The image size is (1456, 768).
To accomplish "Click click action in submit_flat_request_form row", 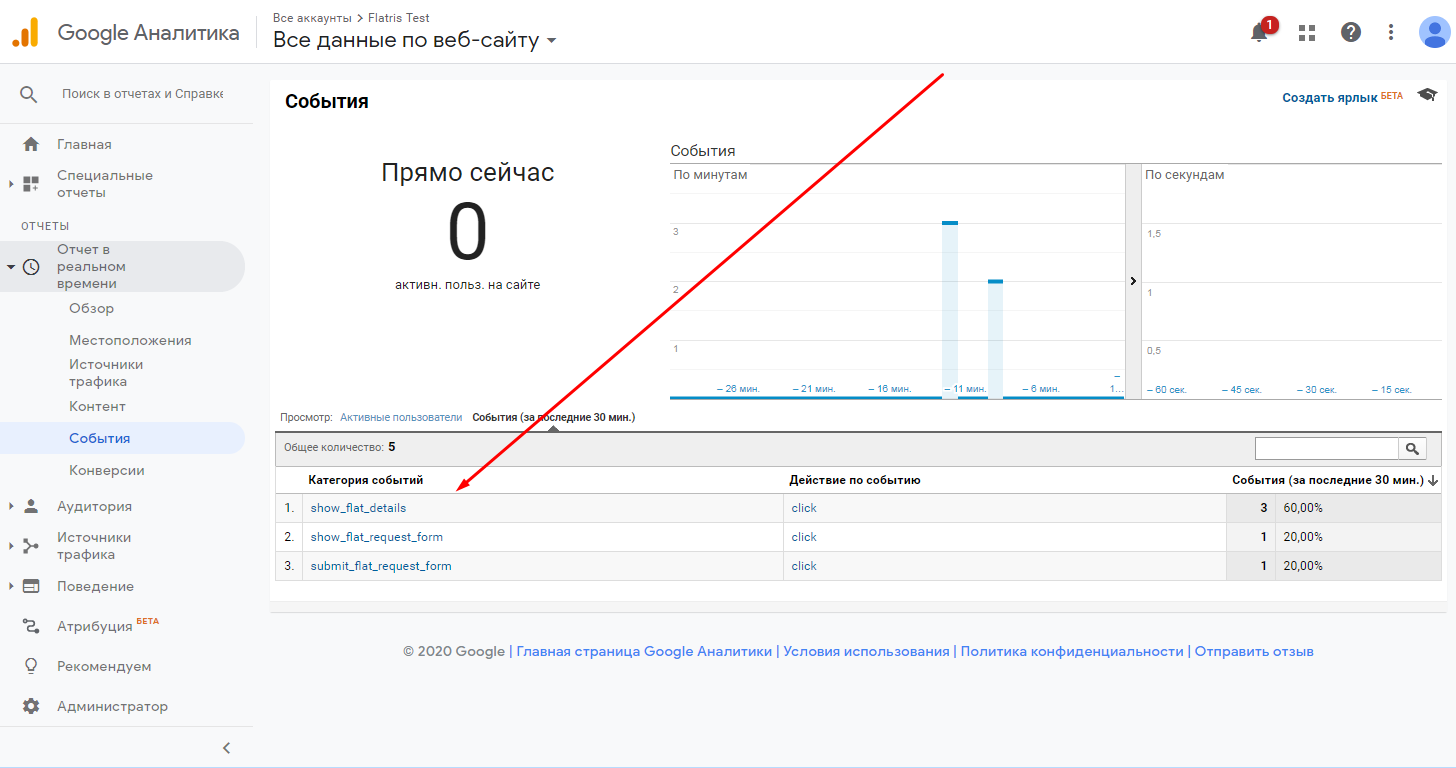I will click(804, 566).
